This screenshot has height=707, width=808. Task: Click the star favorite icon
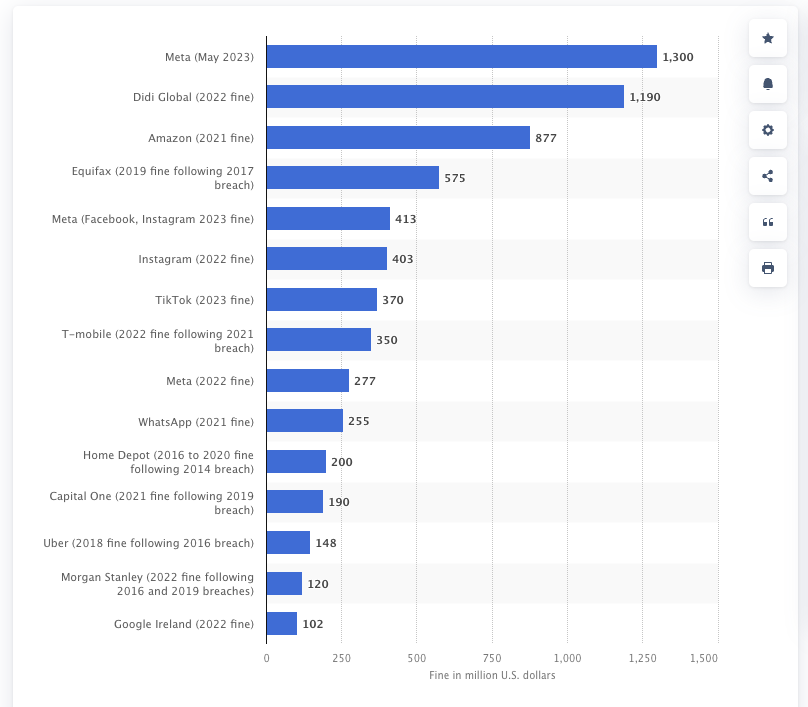pyautogui.click(x=768, y=38)
